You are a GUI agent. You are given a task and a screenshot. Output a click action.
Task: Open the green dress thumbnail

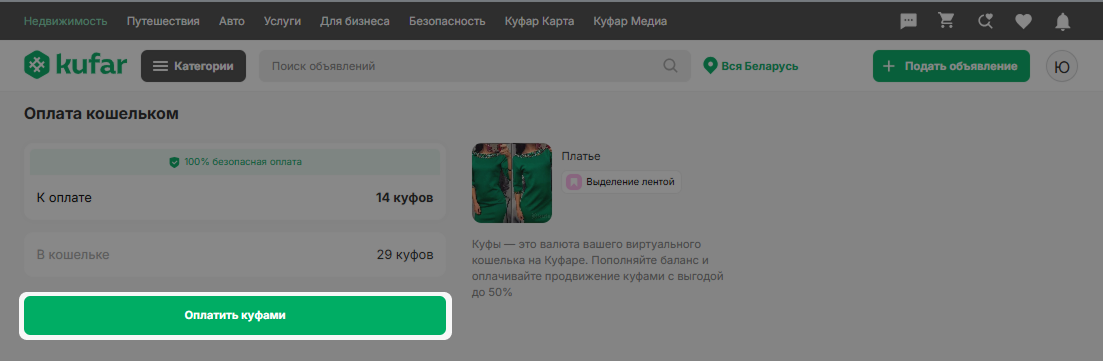pyautogui.click(x=512, y=183)
